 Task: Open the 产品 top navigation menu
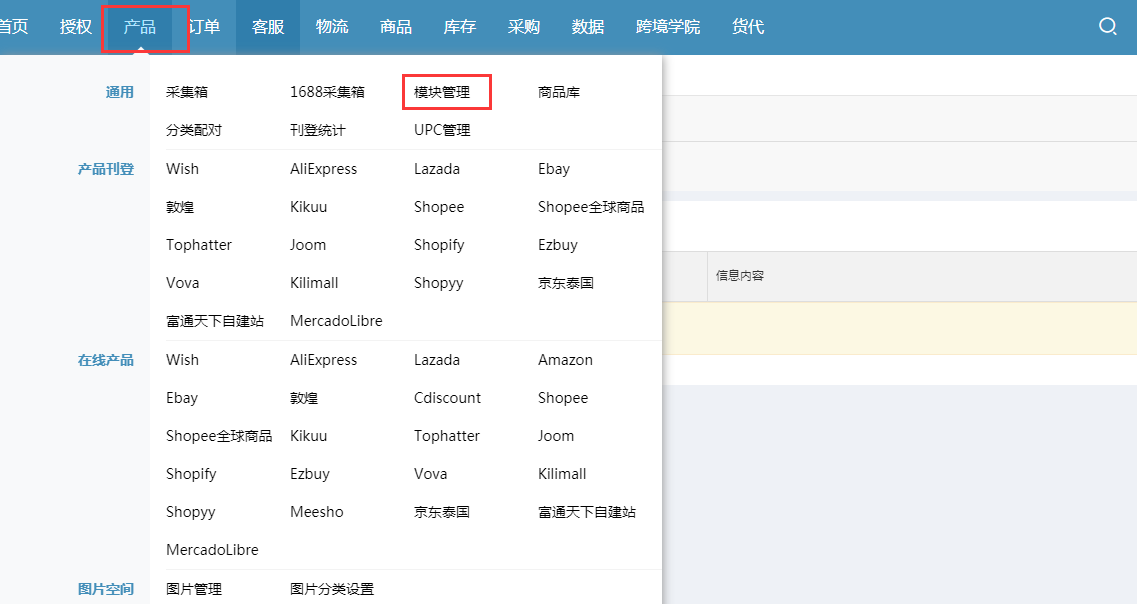[x=140, y=27]
